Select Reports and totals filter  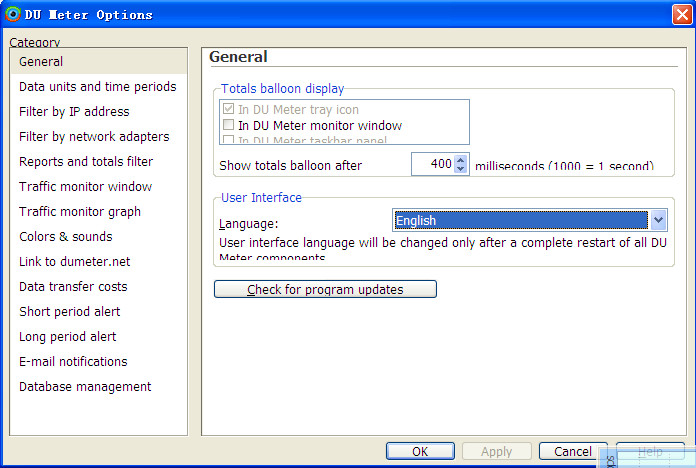(x=99, y=162)
